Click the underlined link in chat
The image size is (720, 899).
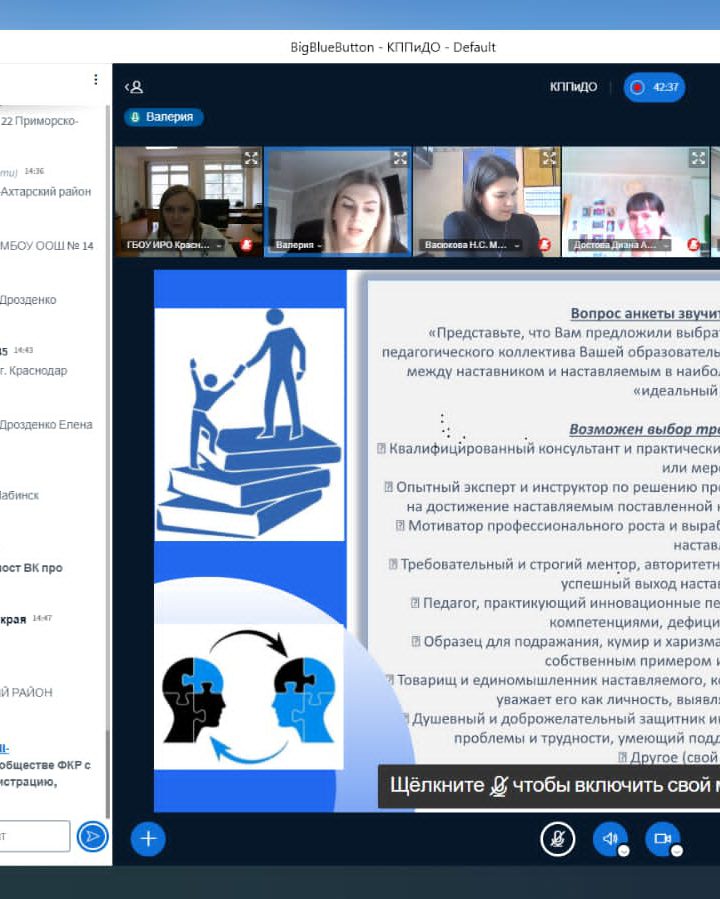click(5, 748)
